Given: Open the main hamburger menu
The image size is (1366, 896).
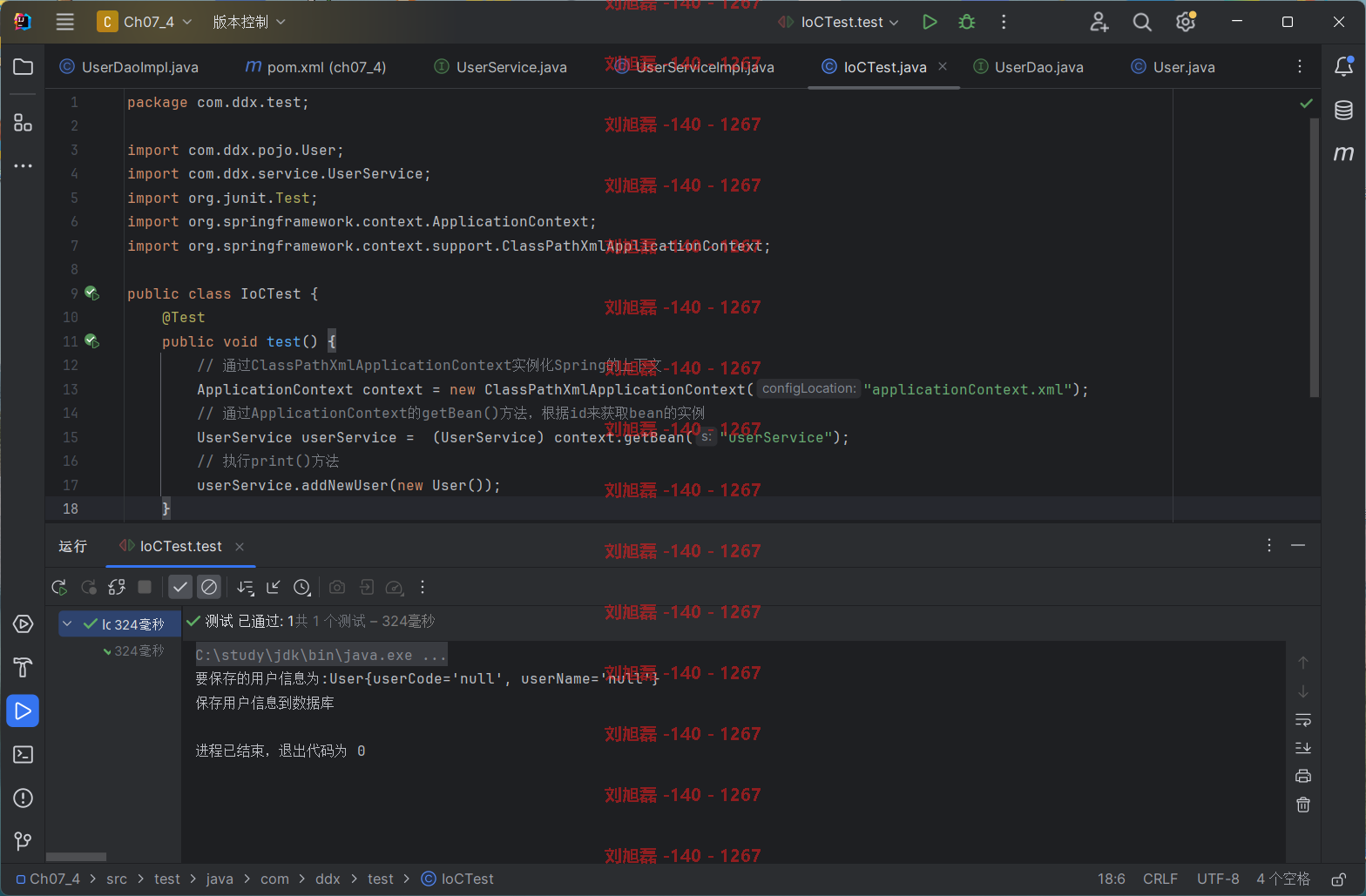Looking at the screenshot, I should coord(65,22).
